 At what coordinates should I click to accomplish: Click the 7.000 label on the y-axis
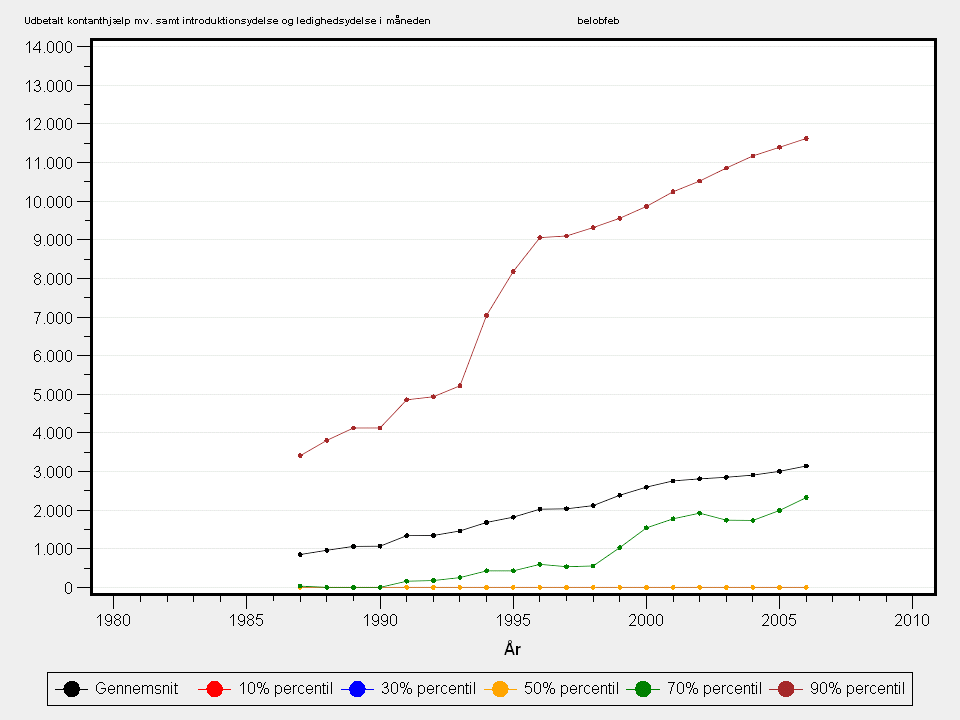pyautogui.click(x=54, y=318)
